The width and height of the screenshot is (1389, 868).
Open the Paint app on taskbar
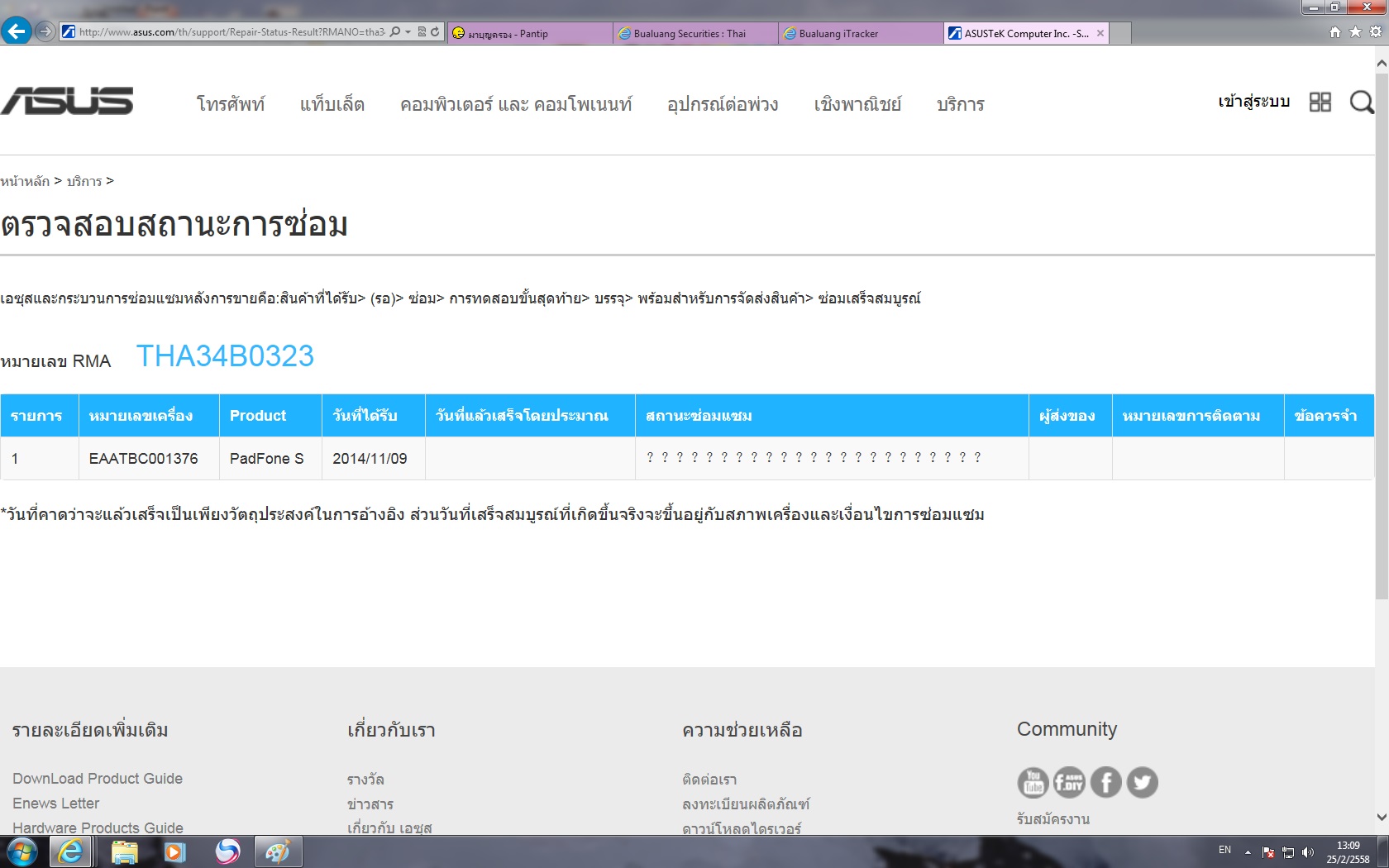[278, 851]
